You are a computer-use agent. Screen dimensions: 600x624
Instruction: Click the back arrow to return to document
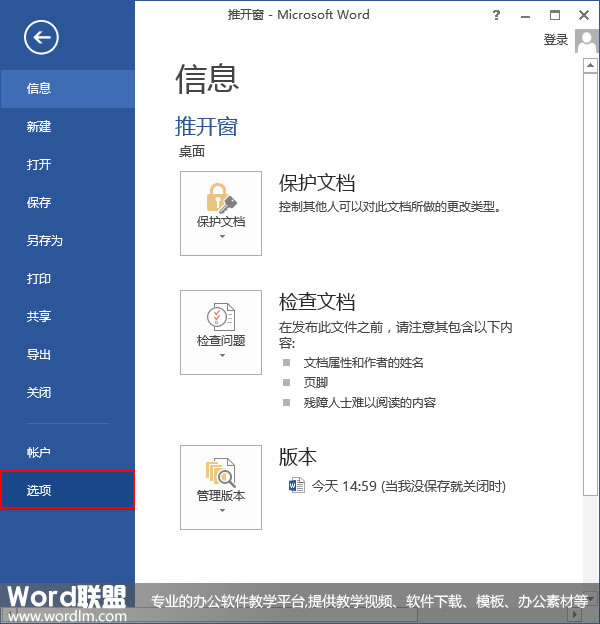pos(41,37)
